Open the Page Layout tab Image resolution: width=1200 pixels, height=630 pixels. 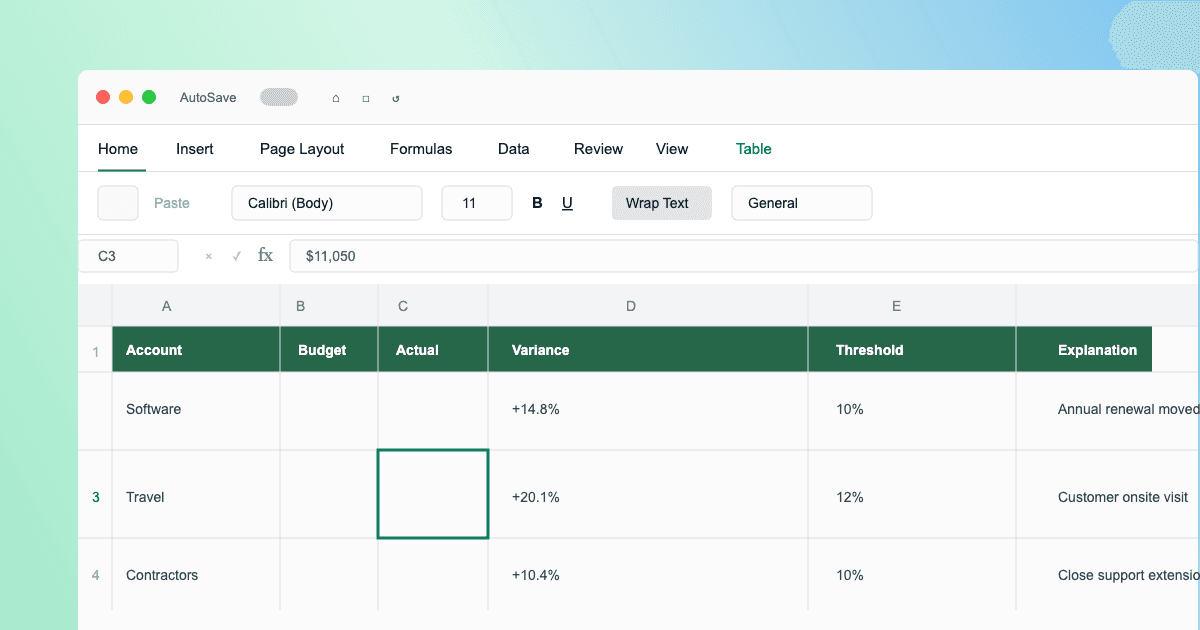(x=302, y=149)
